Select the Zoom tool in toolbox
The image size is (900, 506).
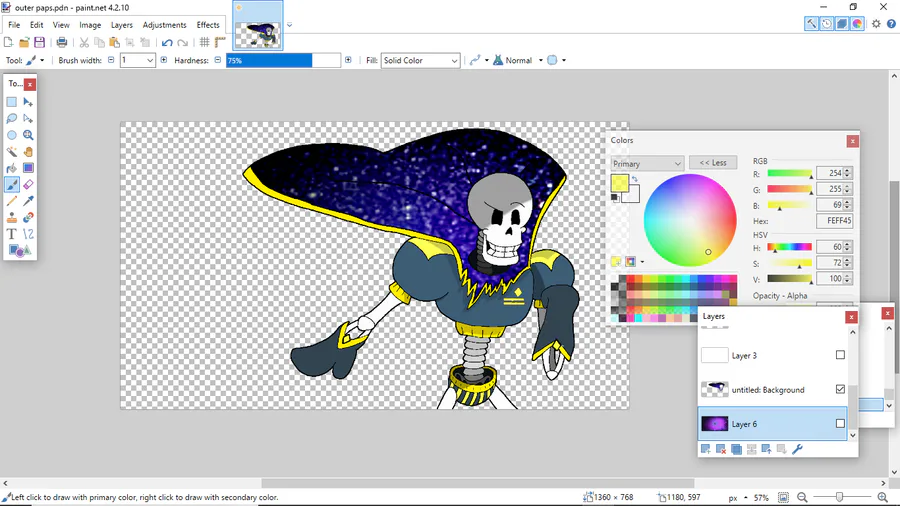click(28, 135)
